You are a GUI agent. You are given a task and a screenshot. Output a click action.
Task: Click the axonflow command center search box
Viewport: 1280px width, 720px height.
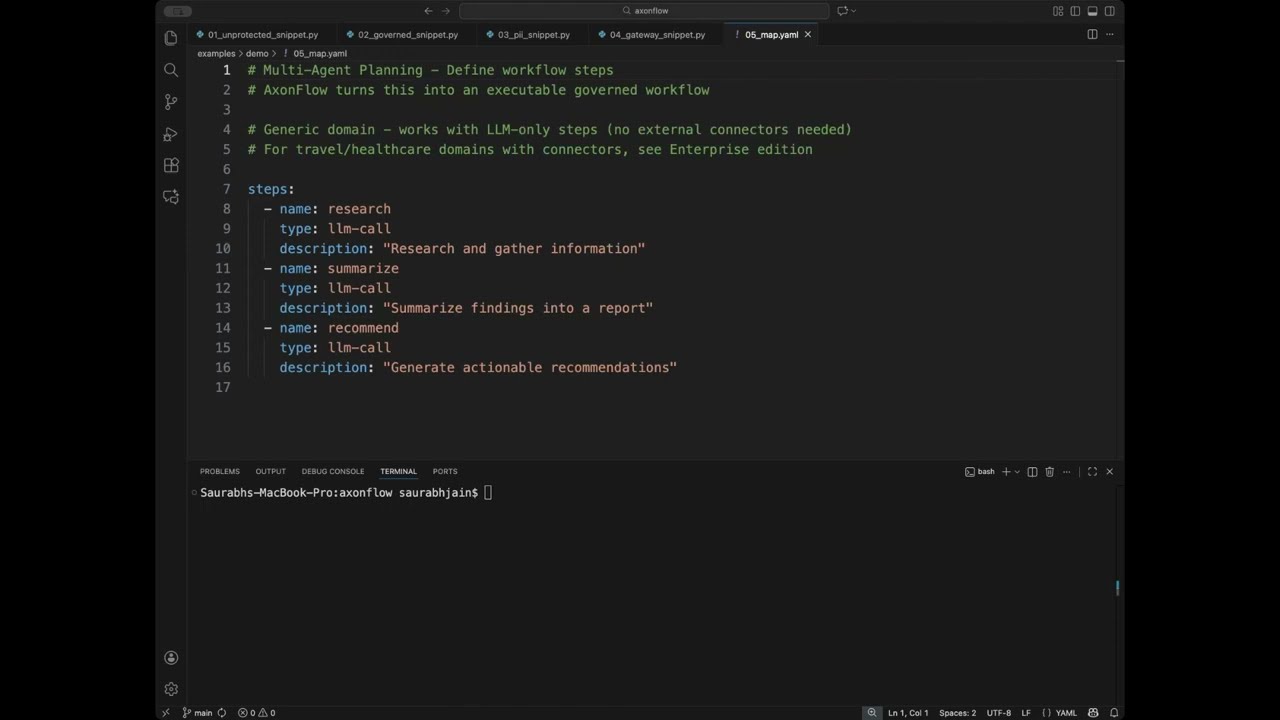coord(644,11)
